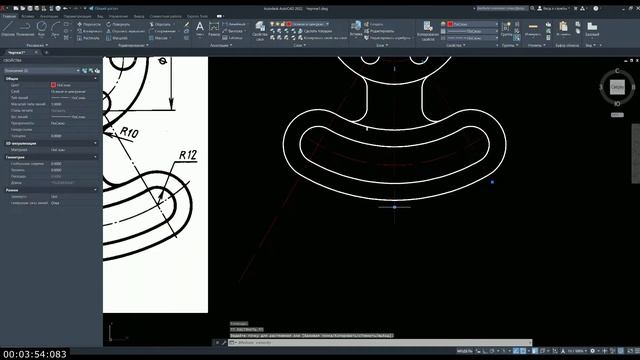Collapse the 3D-визуализация section
Image resolution: width=640 pixels, height=360 pixels.
pyautogui.click(x=96, y=143)
